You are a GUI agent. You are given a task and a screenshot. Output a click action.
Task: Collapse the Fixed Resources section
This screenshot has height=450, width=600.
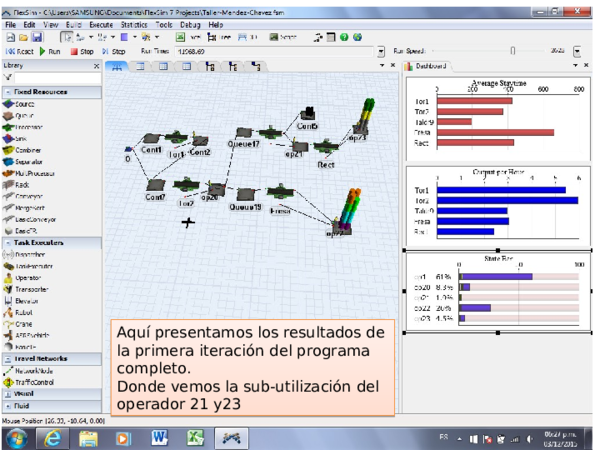pos(7,92)
